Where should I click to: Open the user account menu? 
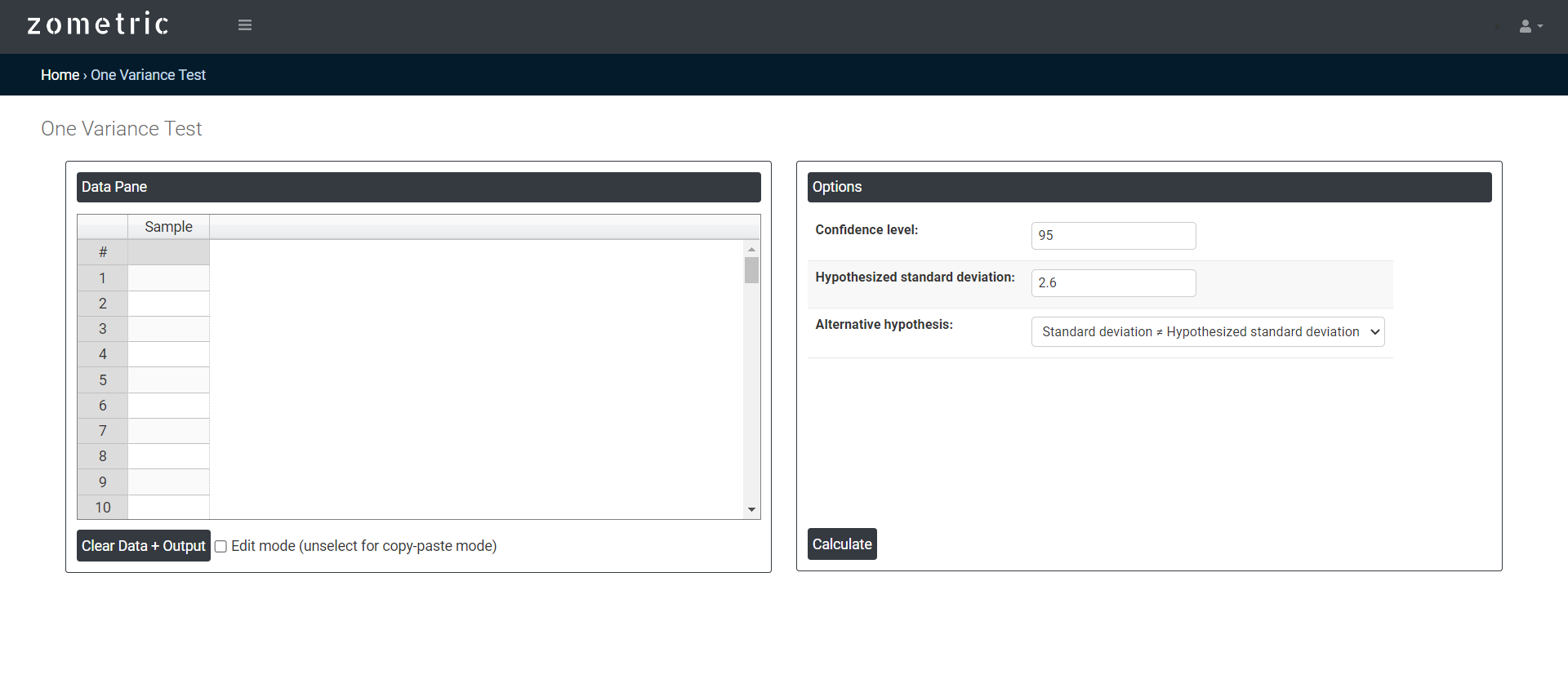pyautogui.click(x=1530, y=26)
